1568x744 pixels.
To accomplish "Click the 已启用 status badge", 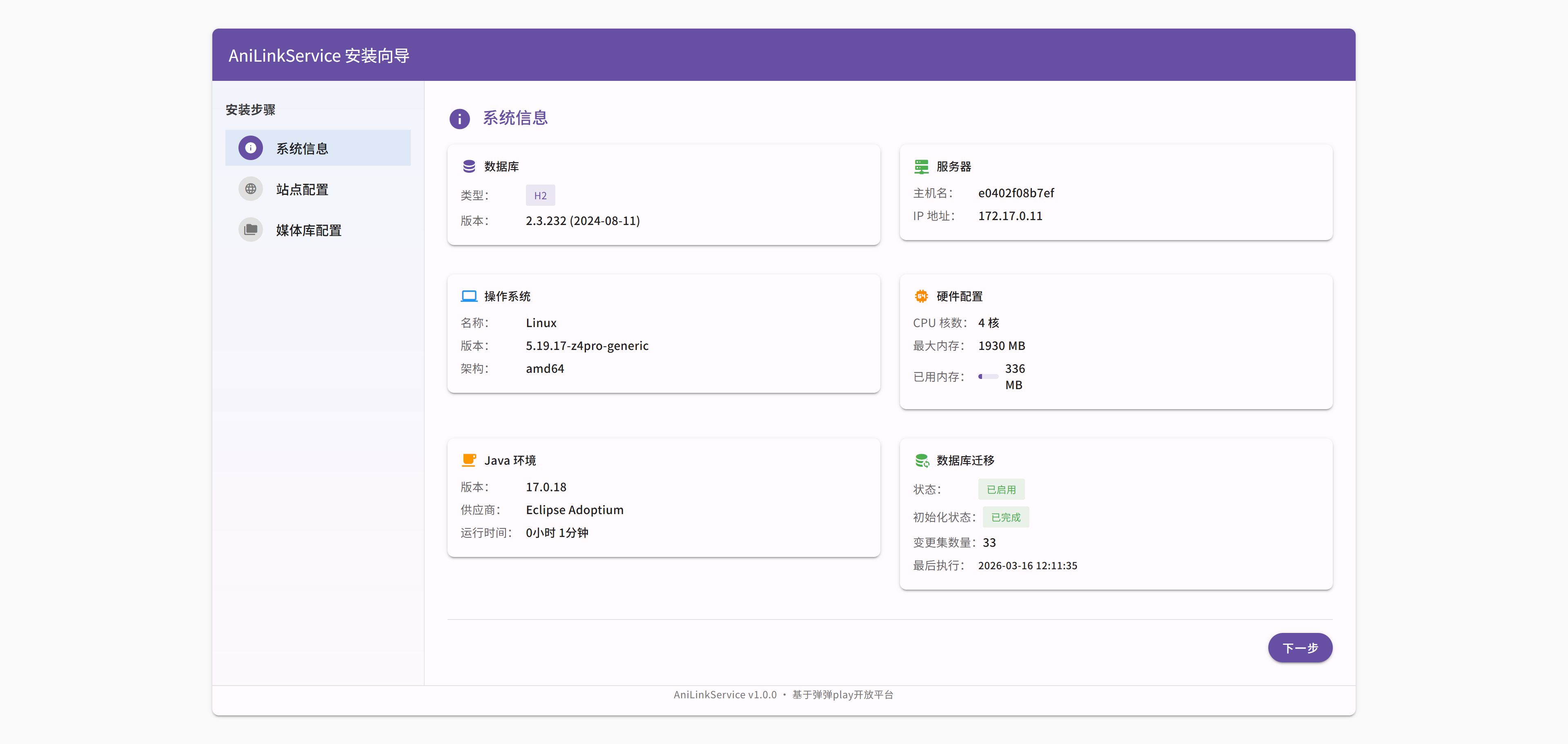I will point(1001,490).
